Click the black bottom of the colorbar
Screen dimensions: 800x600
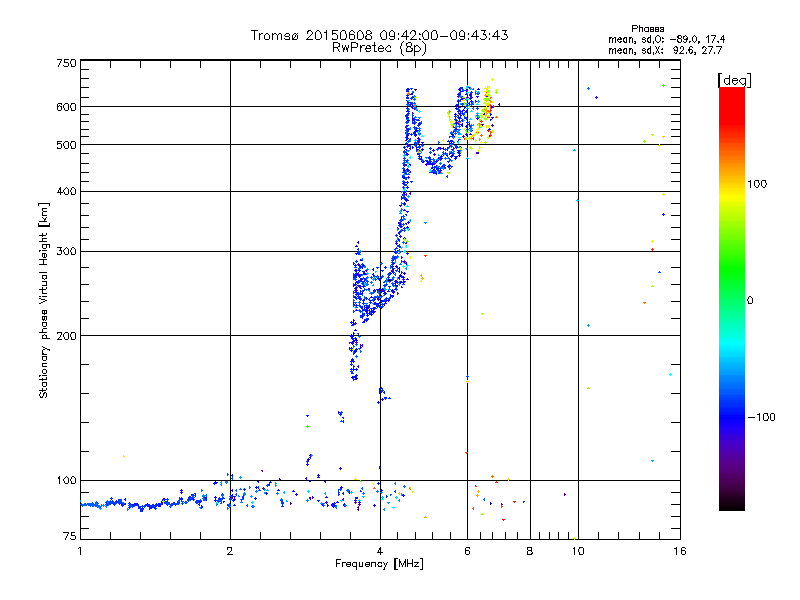[x=732, y=503]
